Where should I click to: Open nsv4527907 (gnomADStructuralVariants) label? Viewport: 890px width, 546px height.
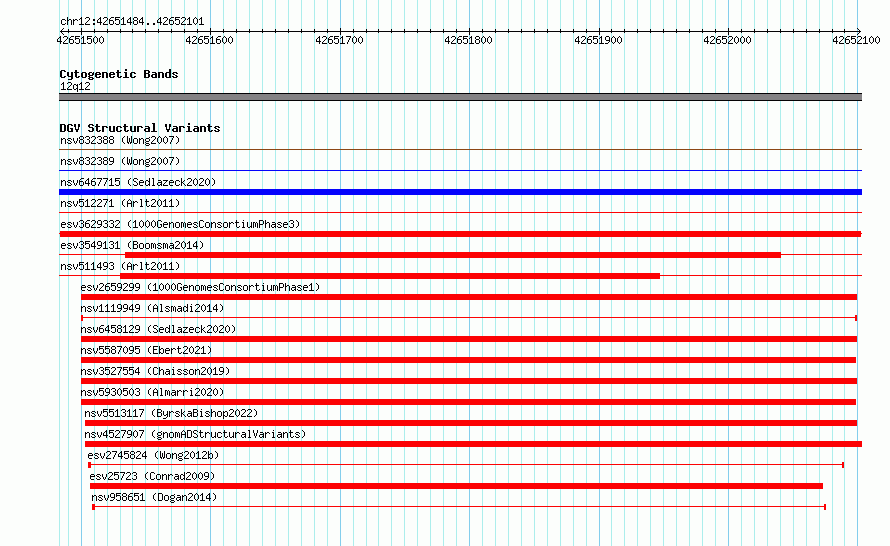(195, 434)
